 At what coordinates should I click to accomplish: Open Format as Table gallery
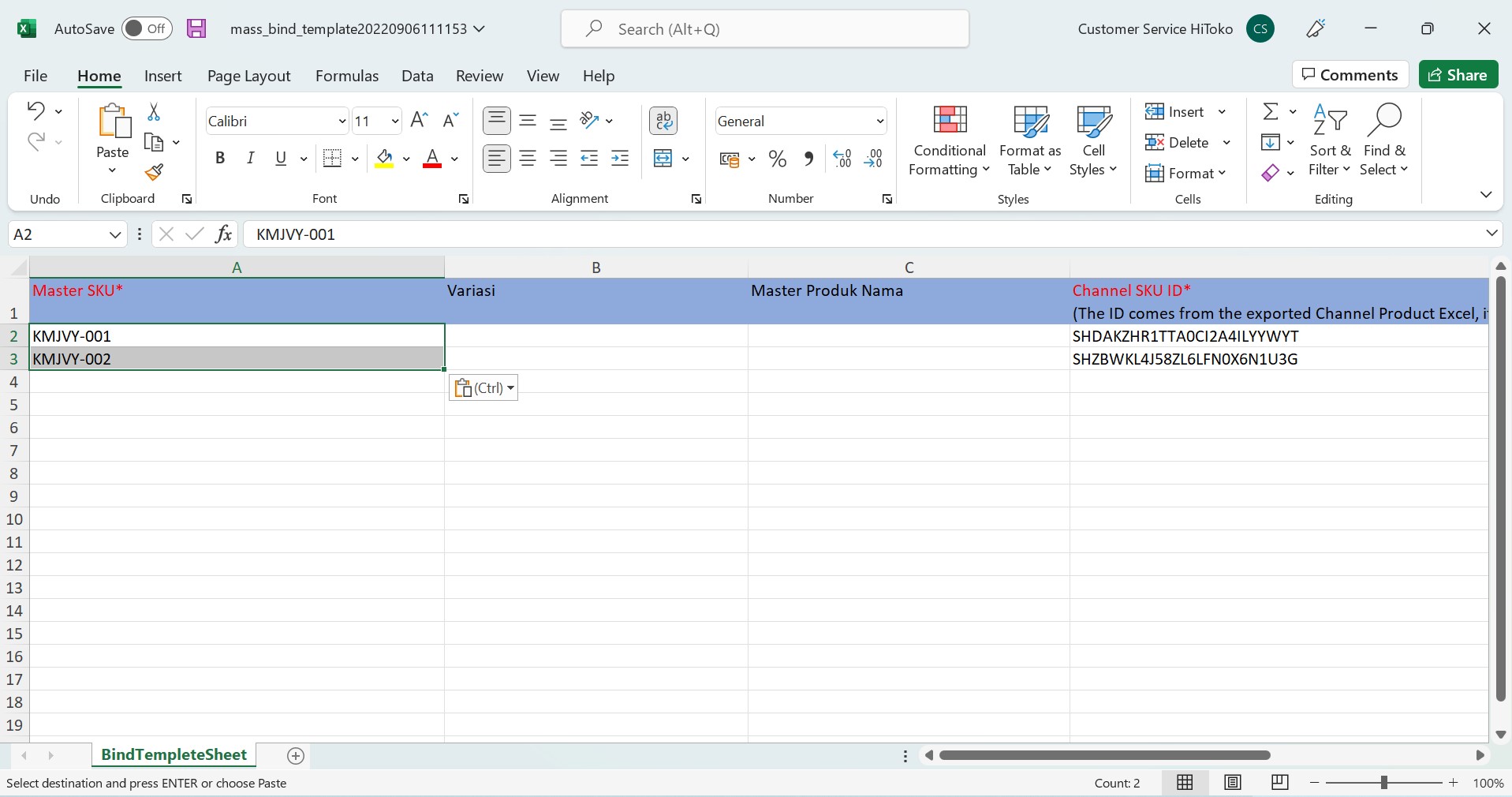(1030, 141)
